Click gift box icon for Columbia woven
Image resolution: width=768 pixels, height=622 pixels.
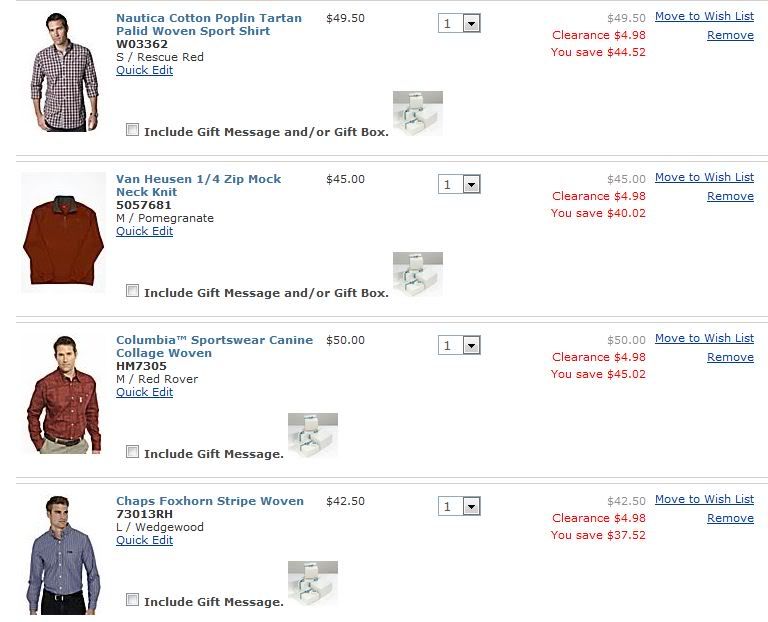313,435
